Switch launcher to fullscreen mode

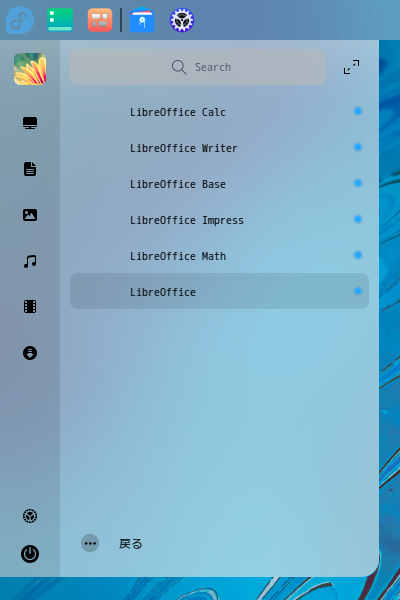coord(351,67)
